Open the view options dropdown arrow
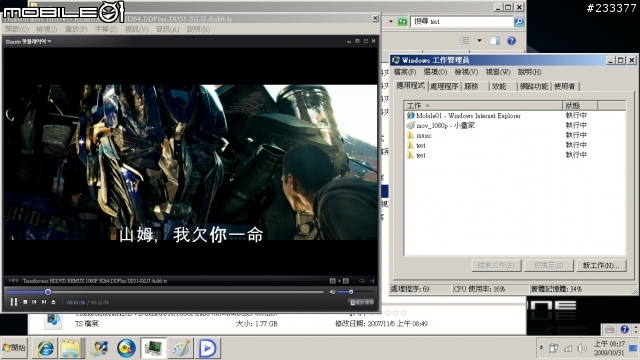This screenshot has height=360, width=640. [x=479, y=40]
